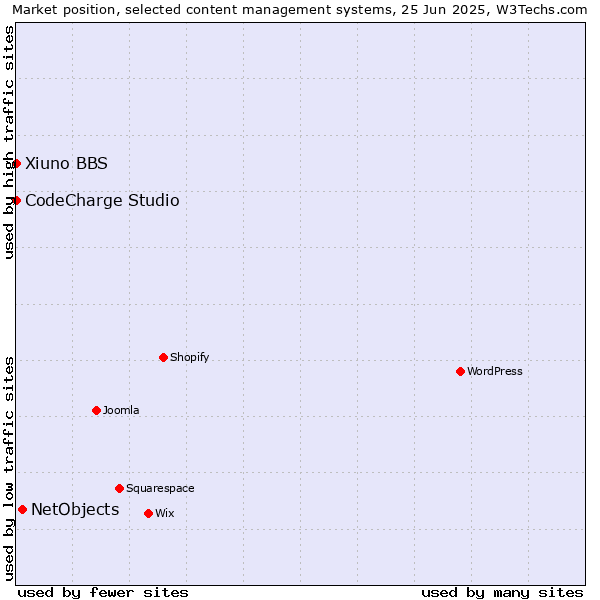Click the 'used by fewer sites' axis label
The height and width of the screenshot is (600, 600).
(103, 593)
